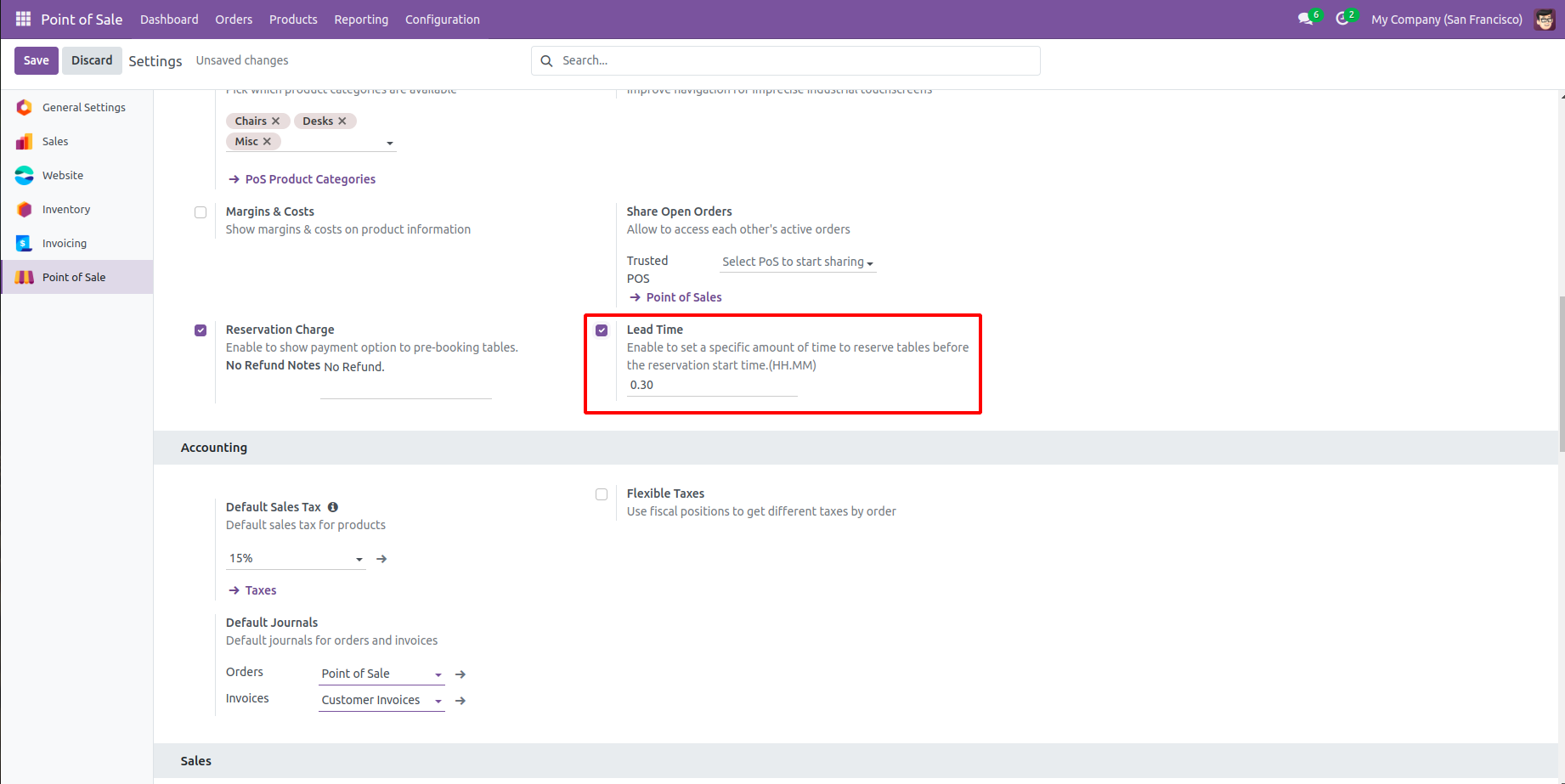Remove the Desks category tag

point(342,121)
